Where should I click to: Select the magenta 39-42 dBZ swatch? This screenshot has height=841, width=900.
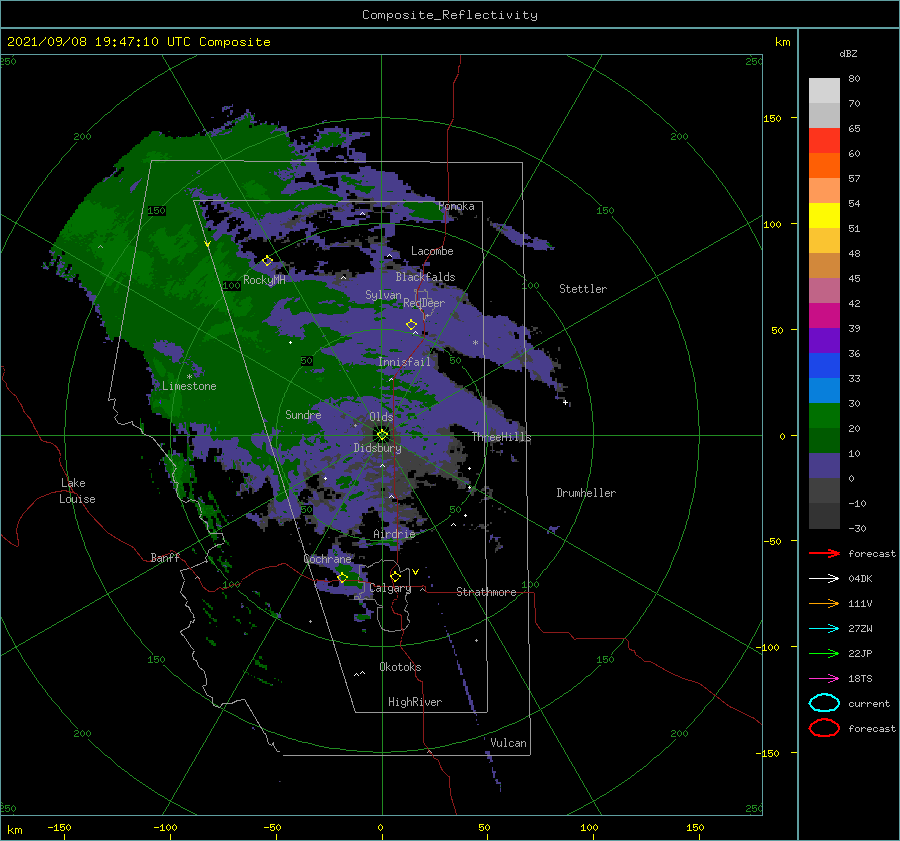coord(824,316)
